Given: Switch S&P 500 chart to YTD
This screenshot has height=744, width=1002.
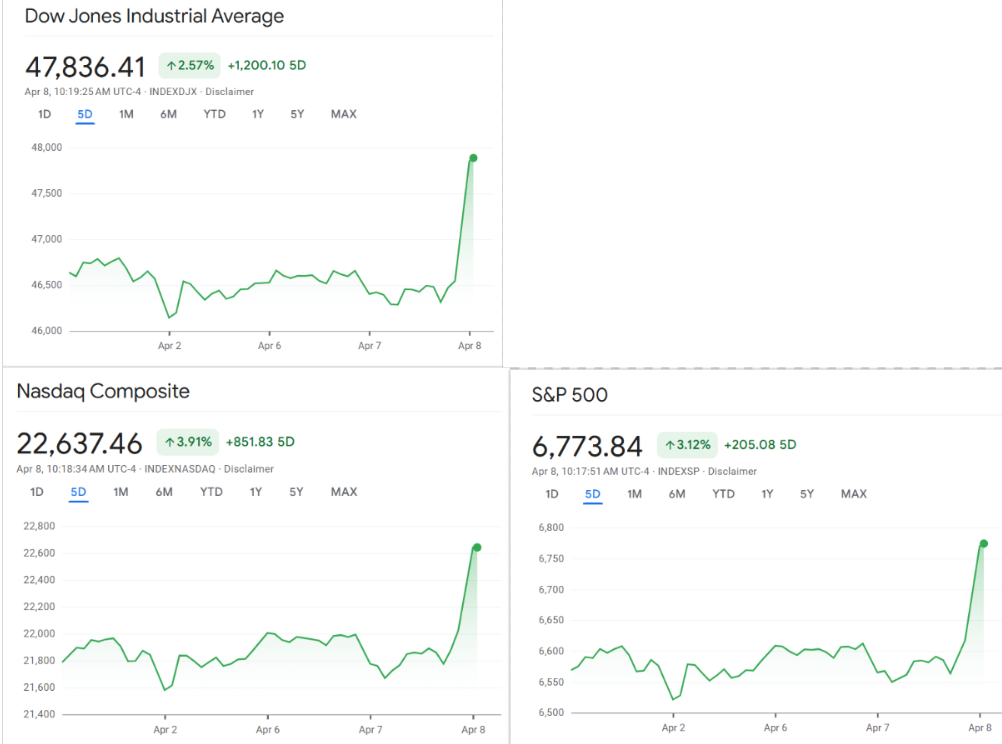Looking at the screenshot, I should pos(723,494).
